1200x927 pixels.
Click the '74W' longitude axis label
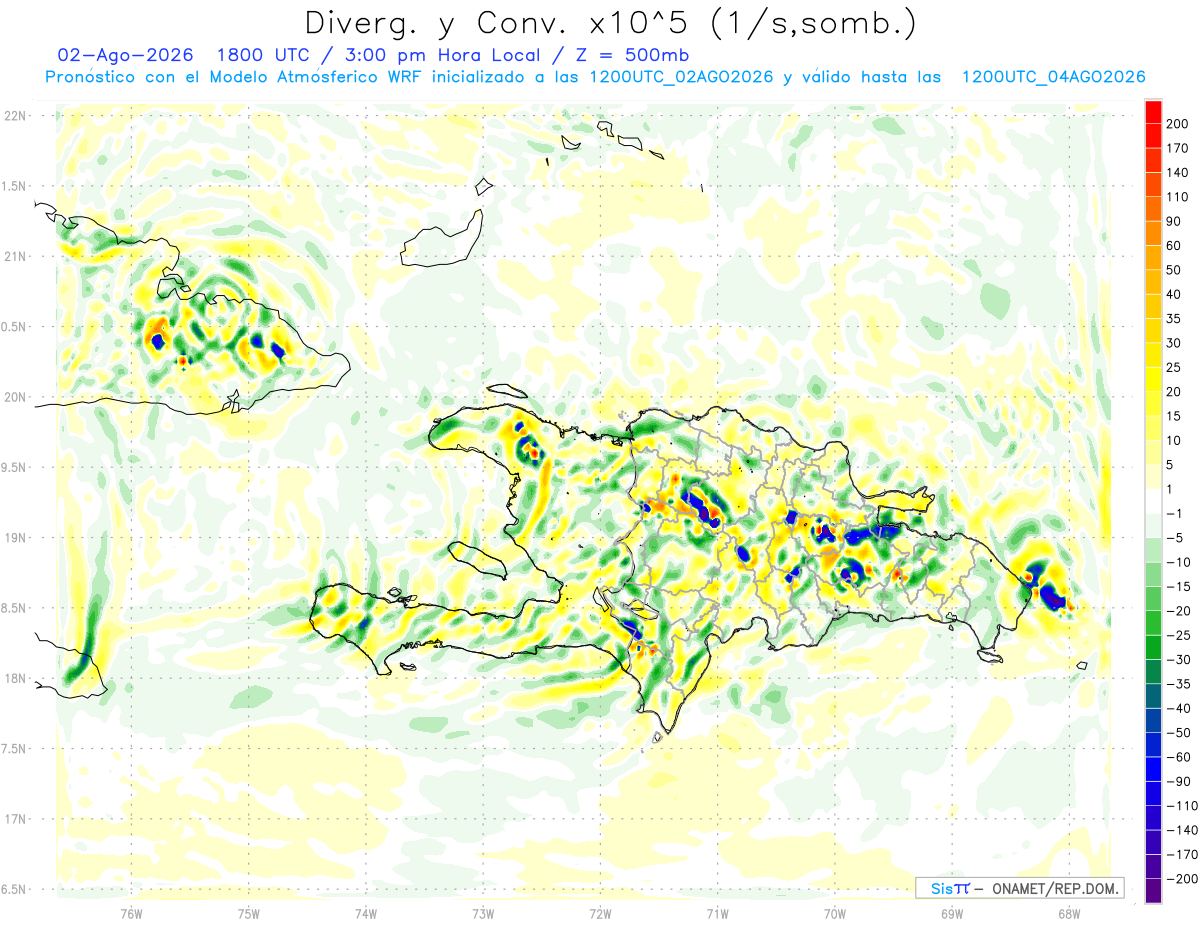coord(365,913)
